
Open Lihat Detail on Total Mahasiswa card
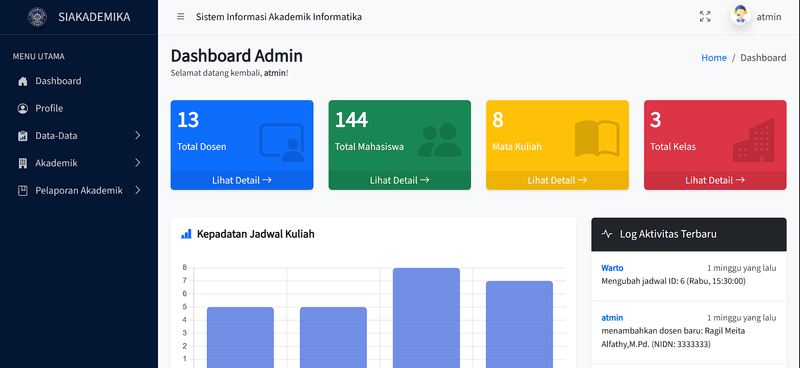pos(399,180)
